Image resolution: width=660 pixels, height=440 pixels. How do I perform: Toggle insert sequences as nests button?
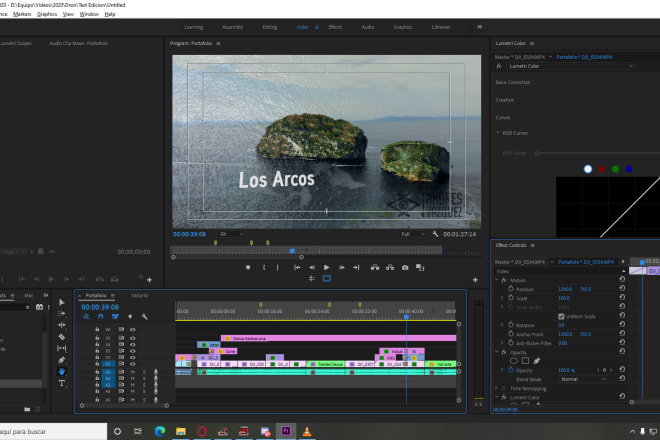(x=86, y=317)
